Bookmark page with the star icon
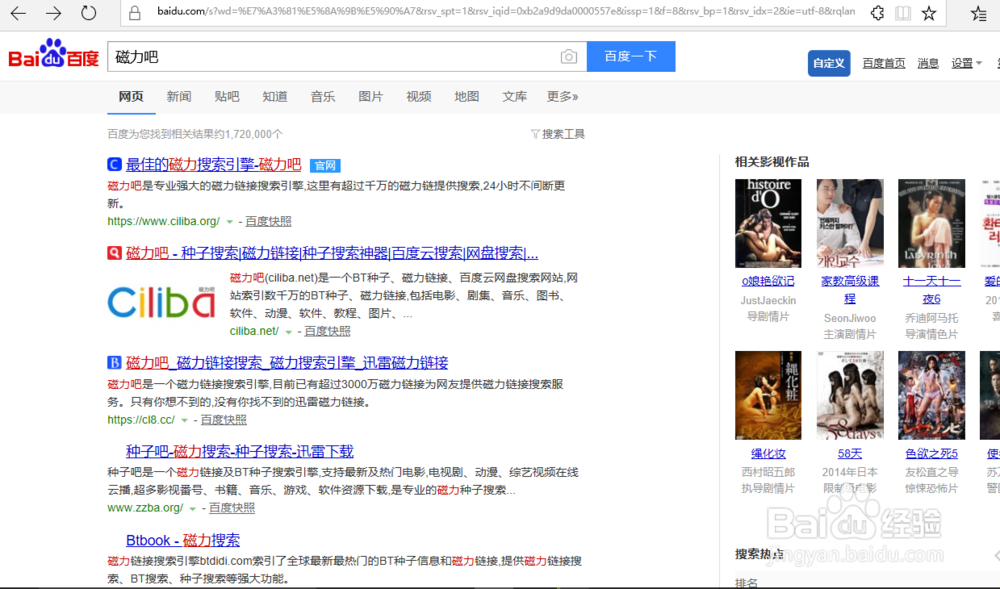Screen dimensions: 1000x589 (x=929, y=13)
